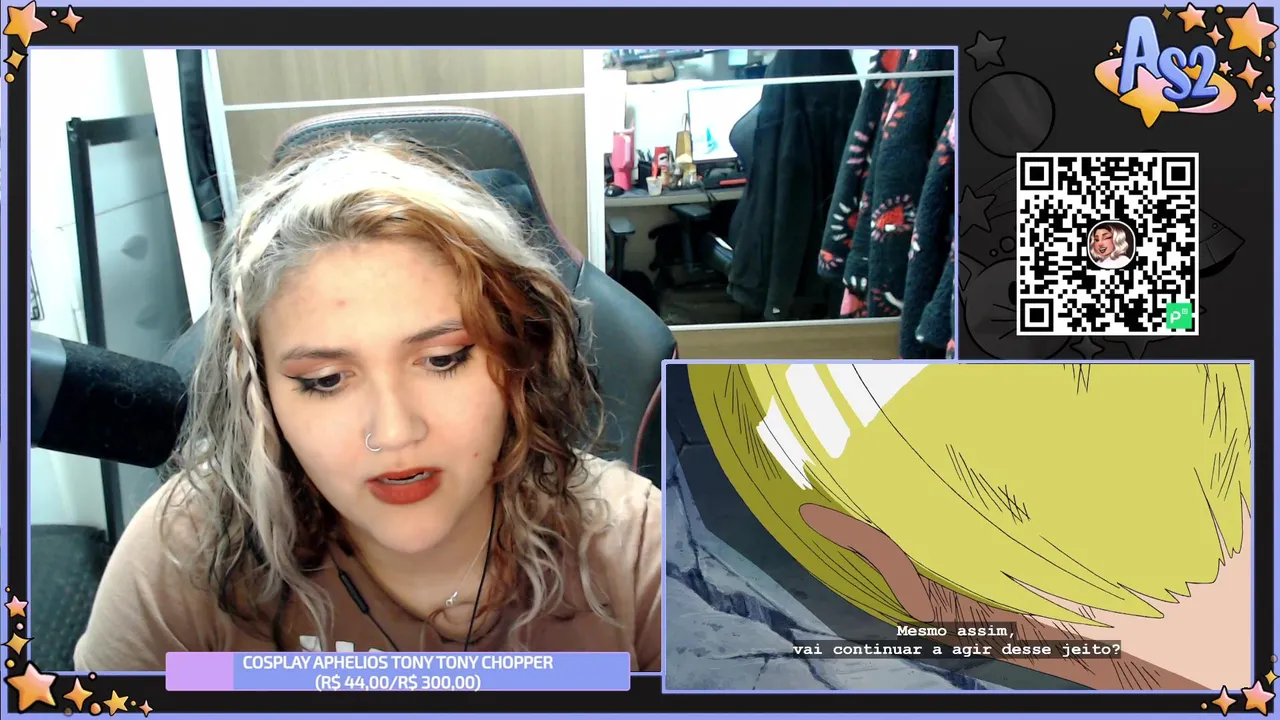The height and width of the screenshot is (720, 1280).
Task: Click the "COSPLAY APHELIOS TONY TONY CHOPPER" donation goal text
Action: (398, 662)
